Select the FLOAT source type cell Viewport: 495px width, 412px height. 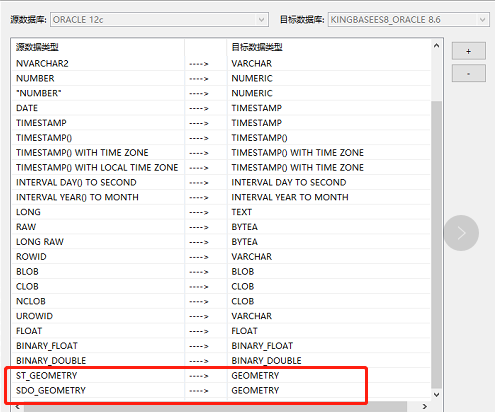[29, 331]
